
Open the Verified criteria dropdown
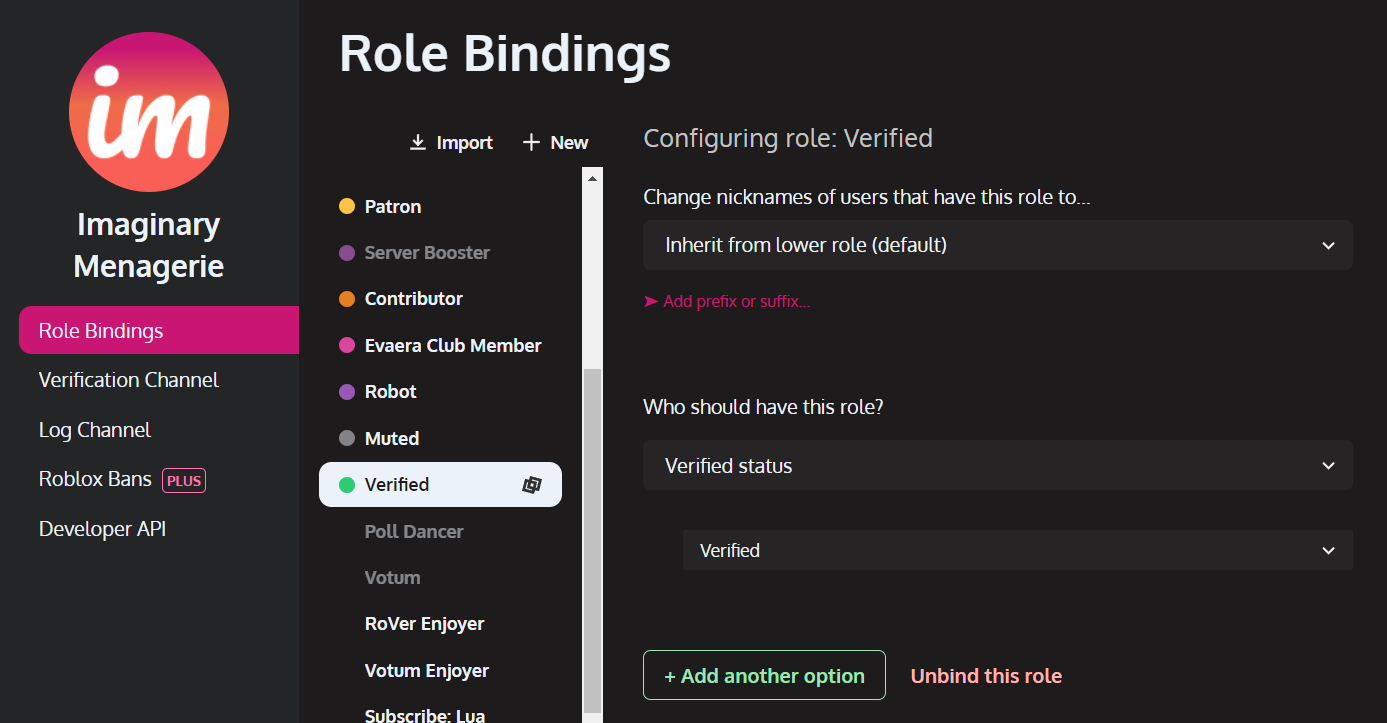pyautogui.click(x=1017, y=550)
